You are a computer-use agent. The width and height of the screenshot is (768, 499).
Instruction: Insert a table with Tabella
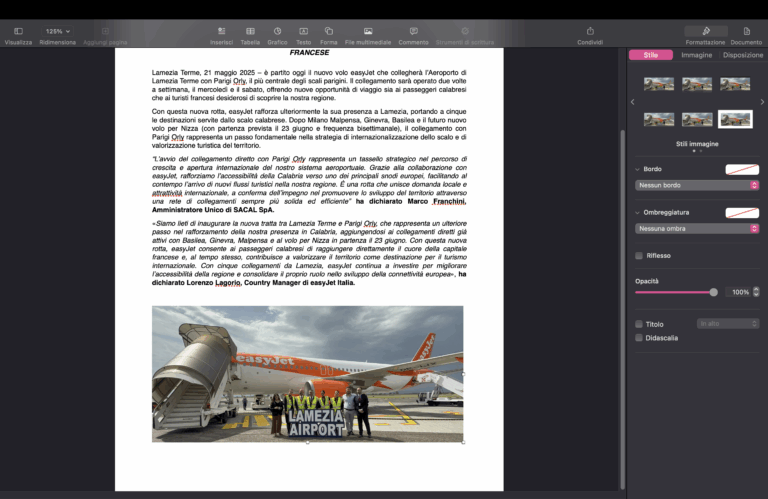point(250,31)
